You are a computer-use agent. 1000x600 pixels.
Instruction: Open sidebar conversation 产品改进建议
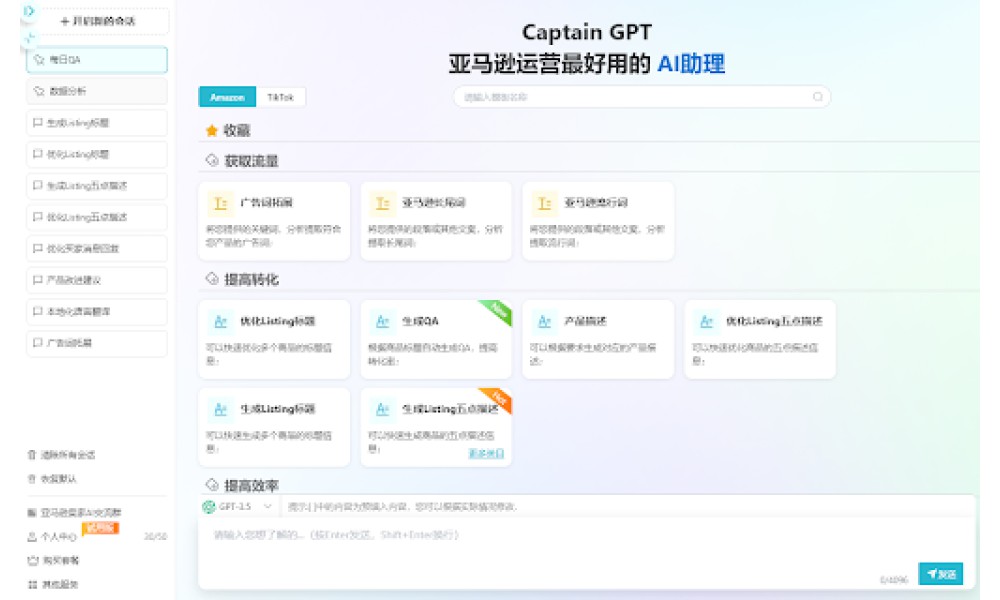point(97,280)
